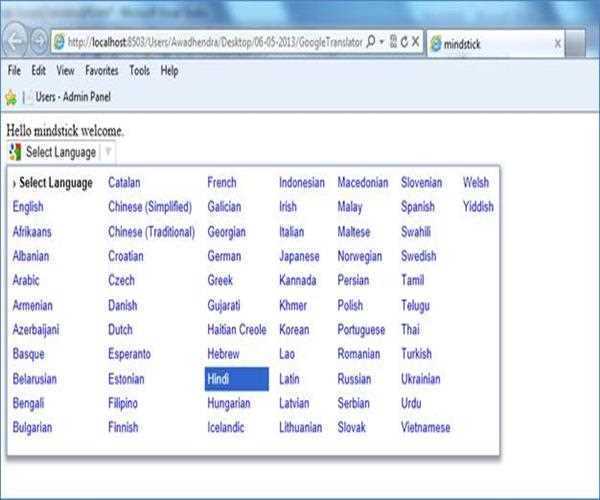This screenshot has width=600, height=500.
Task: Open the Select Language dropdown arrow
Action: coord(108,152)
